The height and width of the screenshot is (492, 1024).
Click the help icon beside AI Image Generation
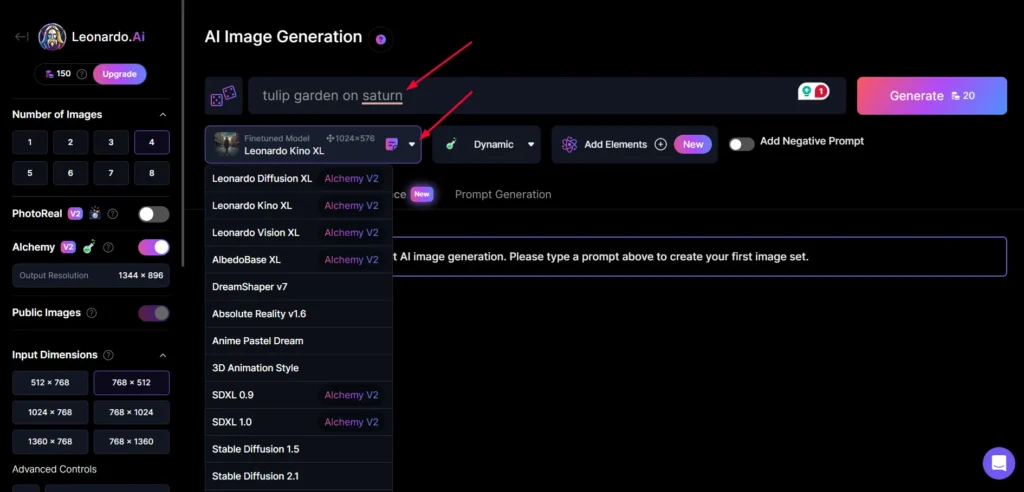380,40
